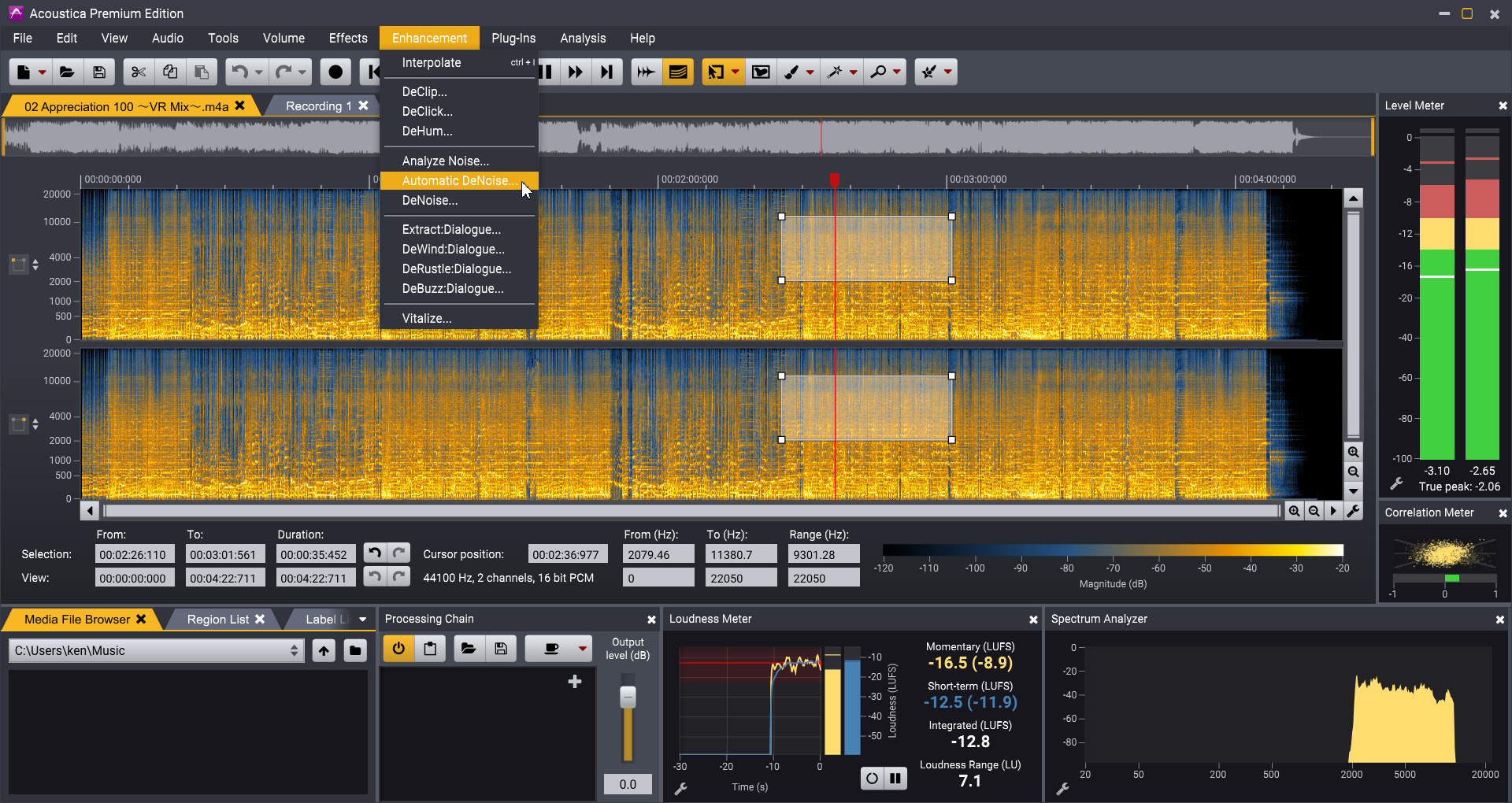Open Loudness Meter wrench settings
1512x803 pixels.
click(x=681, y=788)
